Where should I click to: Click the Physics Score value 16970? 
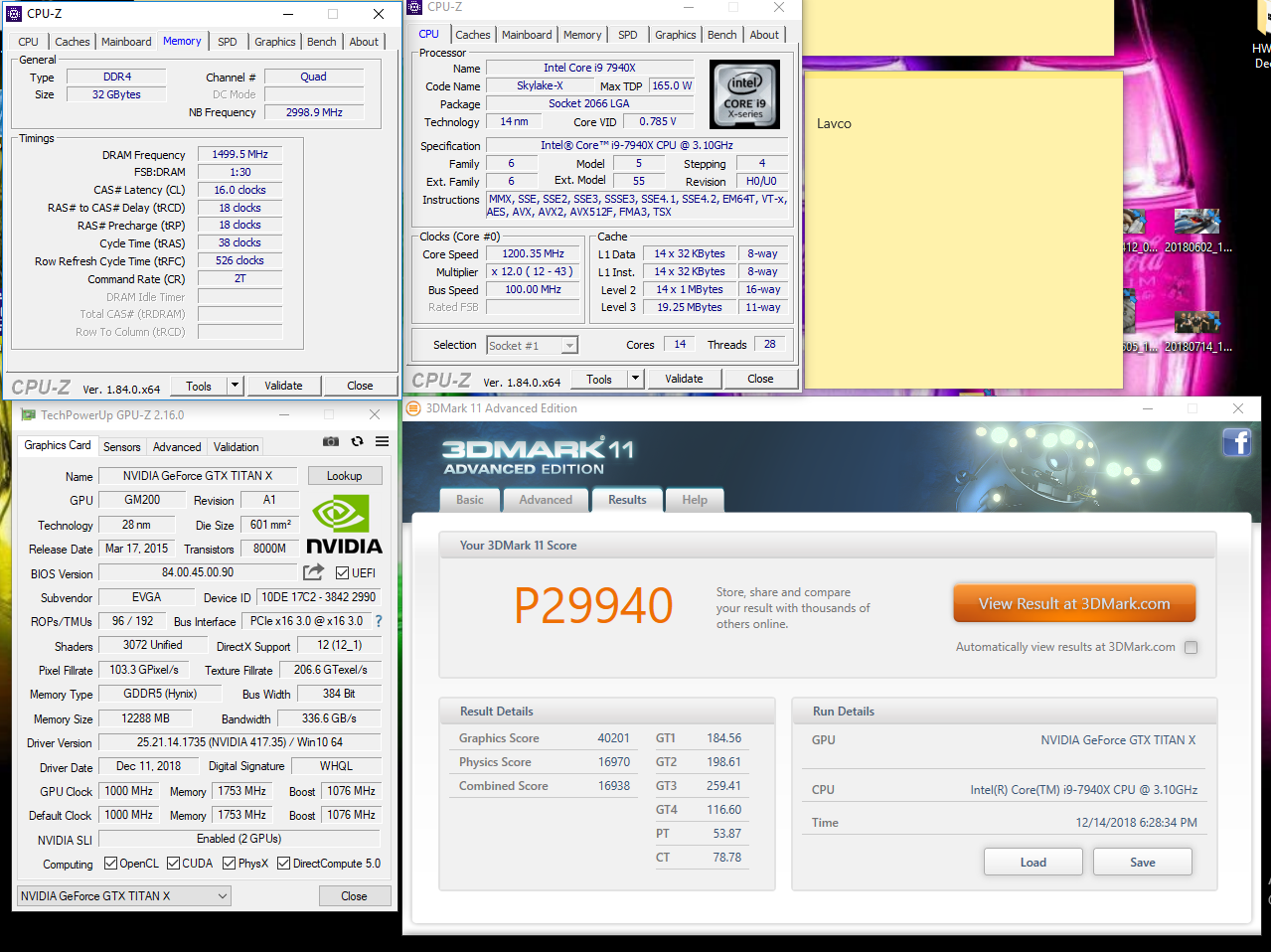point(613,762)
